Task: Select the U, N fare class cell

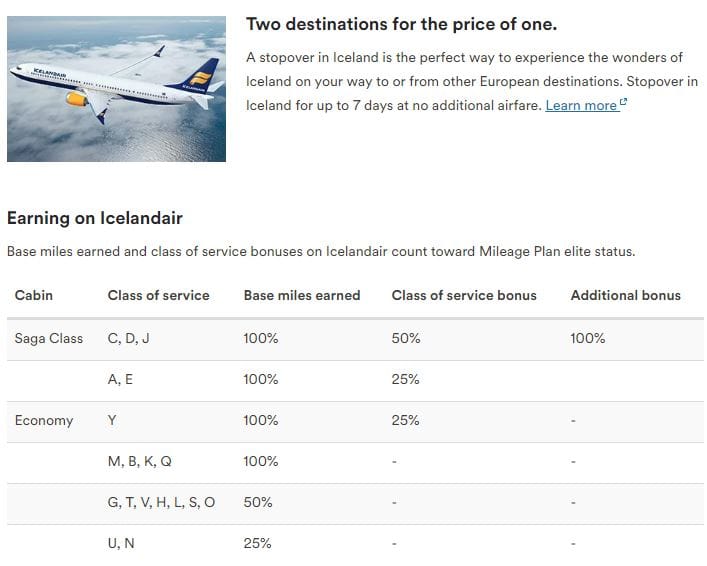Action: coord(121,543)
